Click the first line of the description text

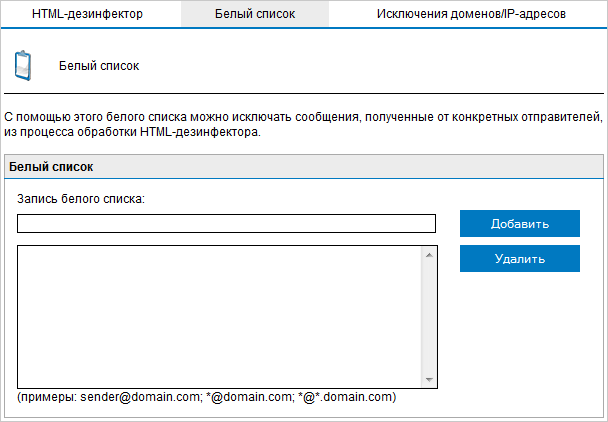pos(302,116)
